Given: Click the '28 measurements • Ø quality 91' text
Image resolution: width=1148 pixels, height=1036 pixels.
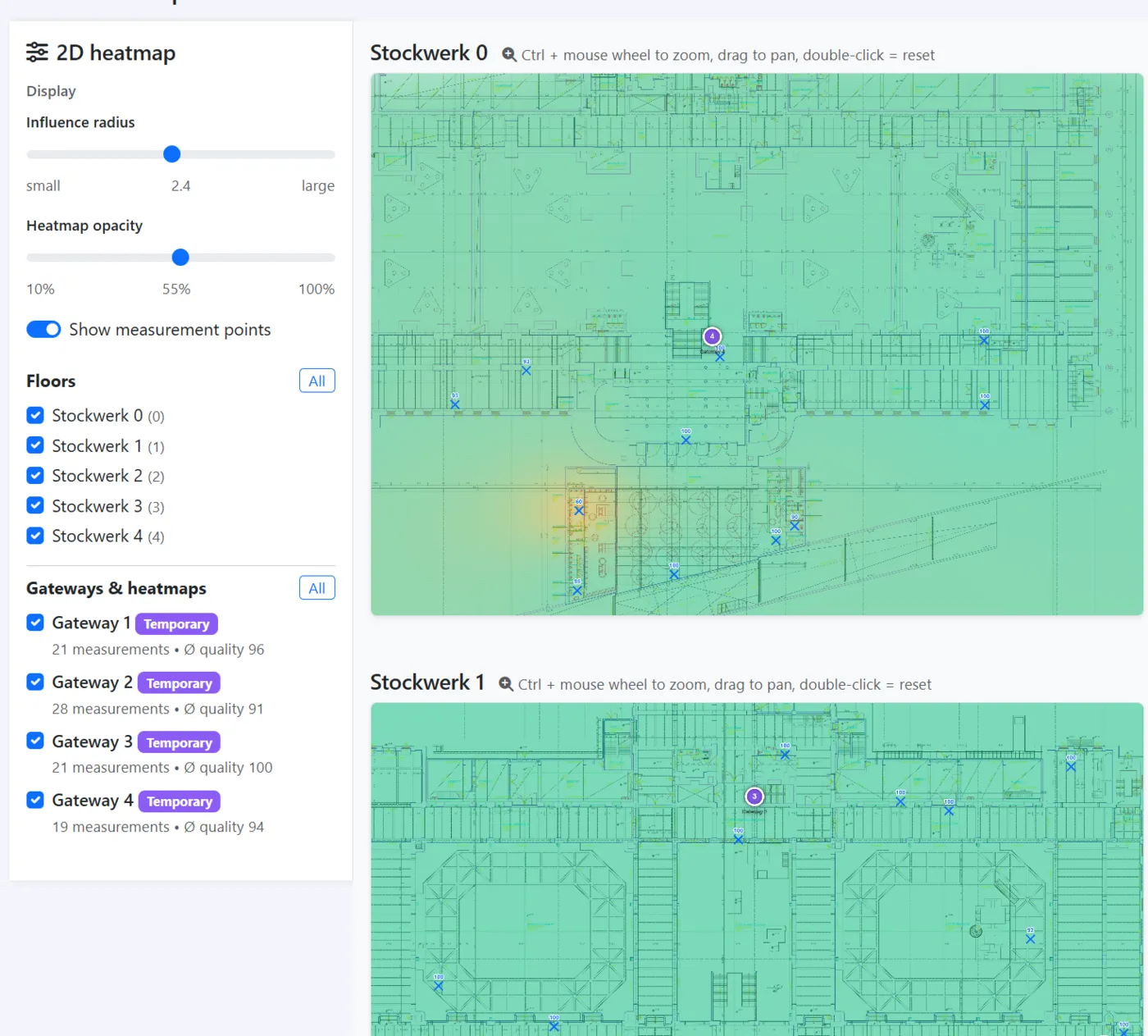Looking at the screenshot, I should tap(158, 709).
